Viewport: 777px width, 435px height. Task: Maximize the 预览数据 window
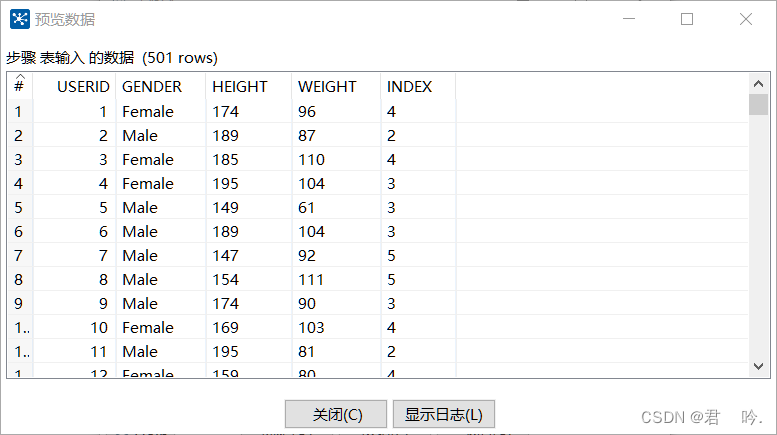pyautogui.click(x=687, y=19)
